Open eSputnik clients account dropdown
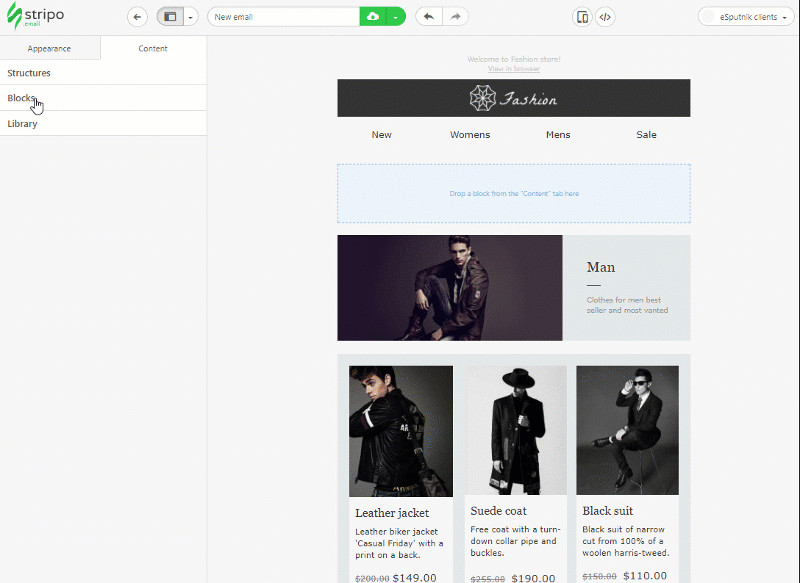The height and width of the screenshot is (583, 800). click(x=746, y=17)
